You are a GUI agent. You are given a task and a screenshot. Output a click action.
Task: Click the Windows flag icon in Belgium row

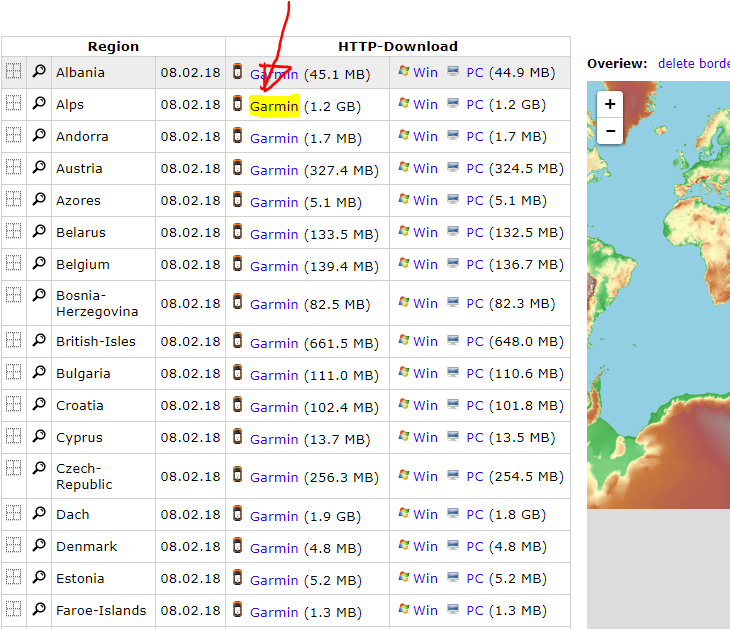pyautogui.click(x=404, y=263)
